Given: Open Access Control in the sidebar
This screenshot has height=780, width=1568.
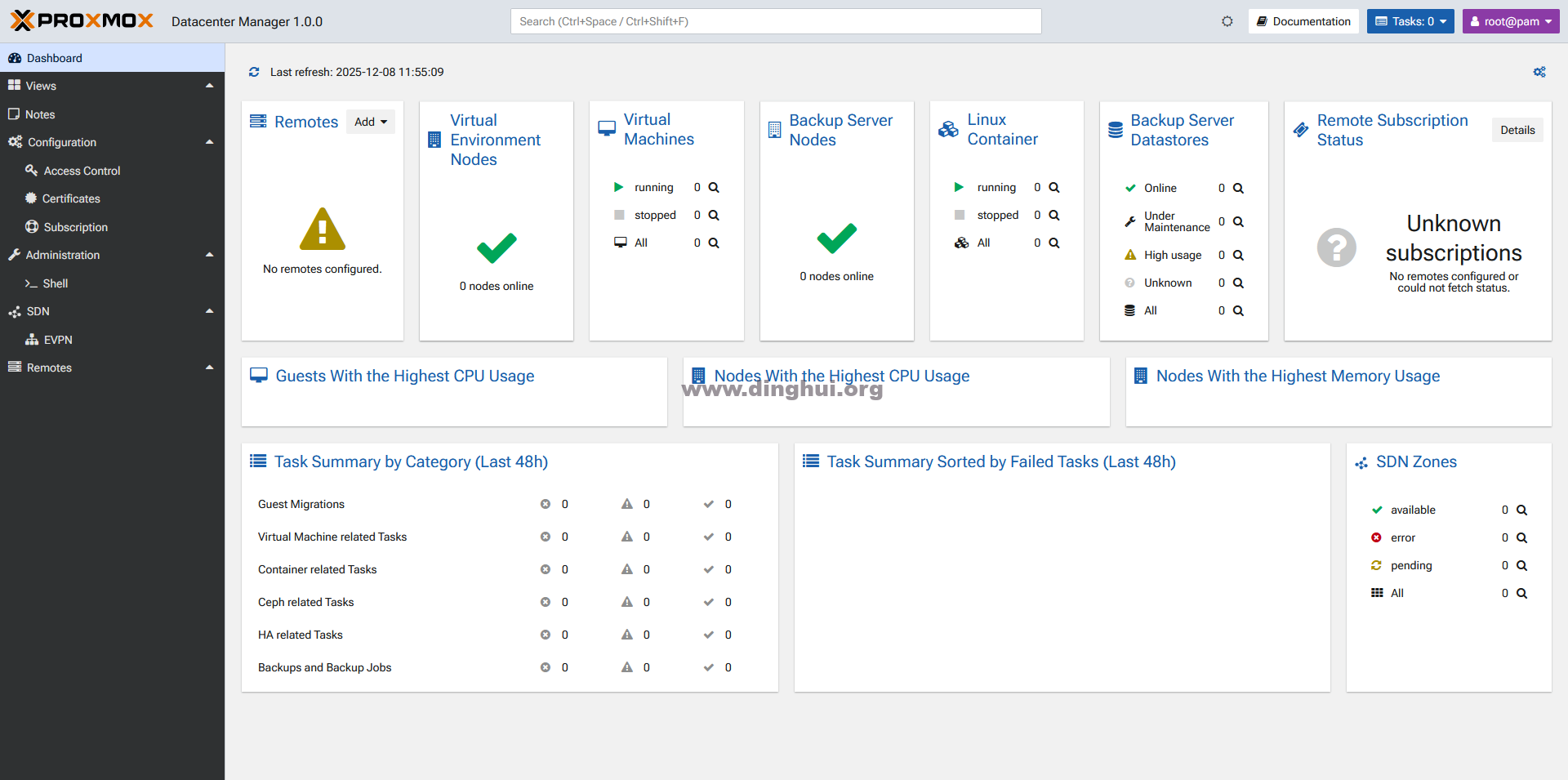Looking at the screenshot, I should click(x=82, y=171).
